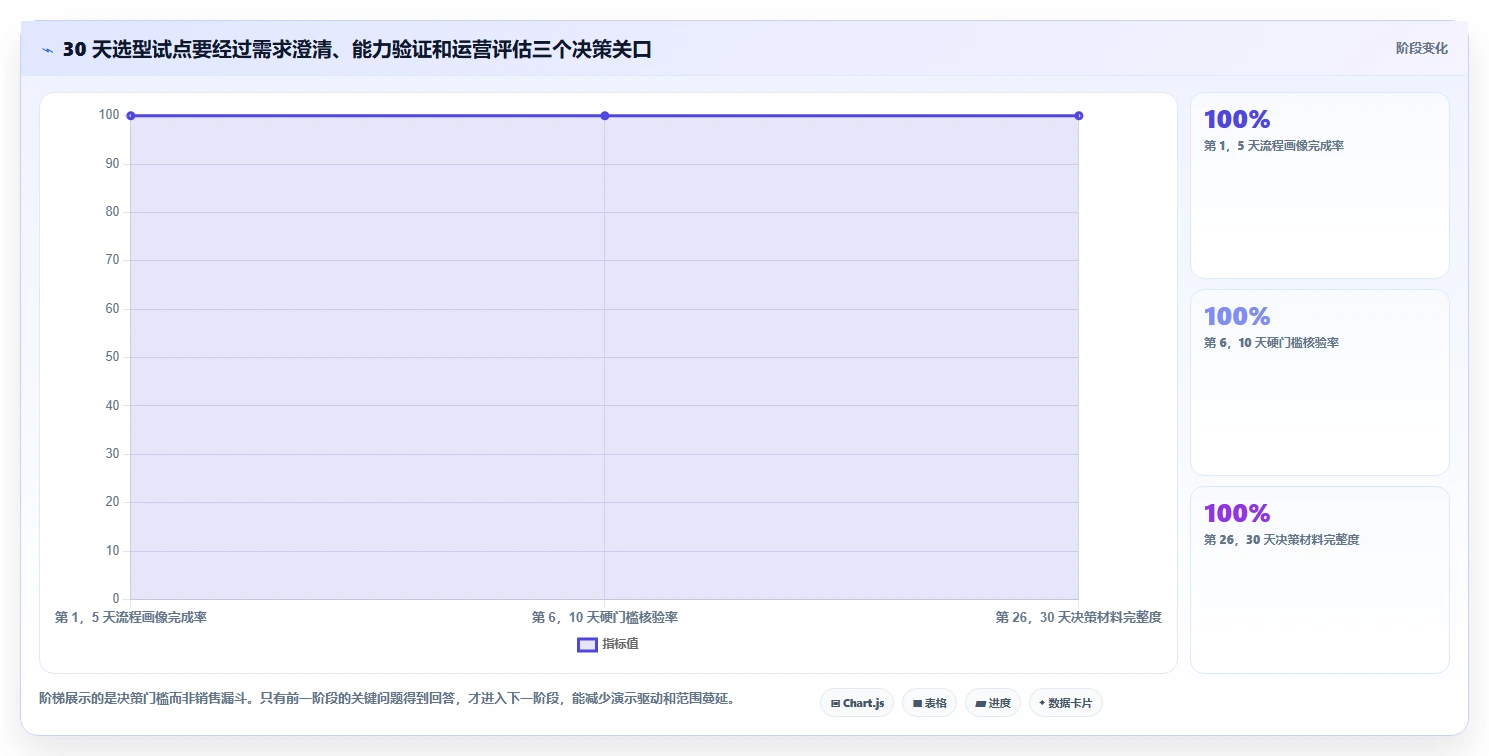This screenshot has height=756, width=1489.
Task: Click the 100% value above 第 6，10 天硬门槛核验率 card caption
Action: pyautogui.click(x=1237, y=317)
